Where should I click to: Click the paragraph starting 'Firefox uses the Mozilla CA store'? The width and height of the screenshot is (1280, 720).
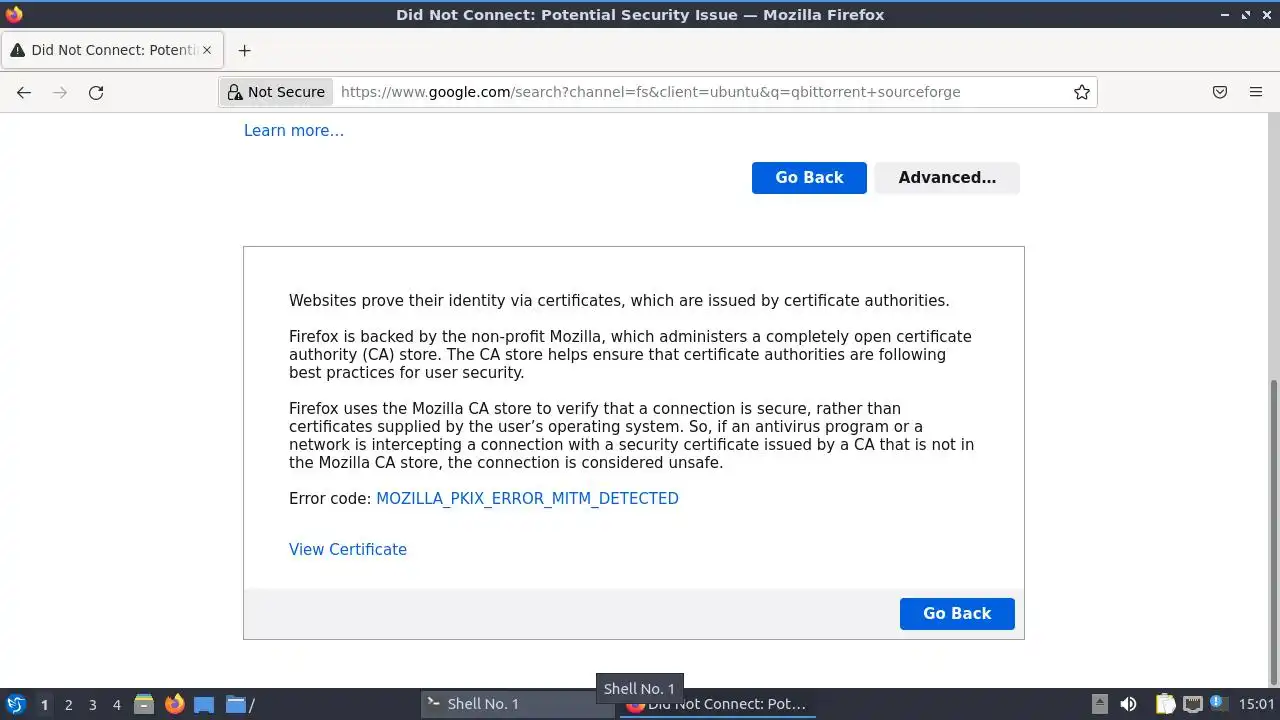click(631, 435)
